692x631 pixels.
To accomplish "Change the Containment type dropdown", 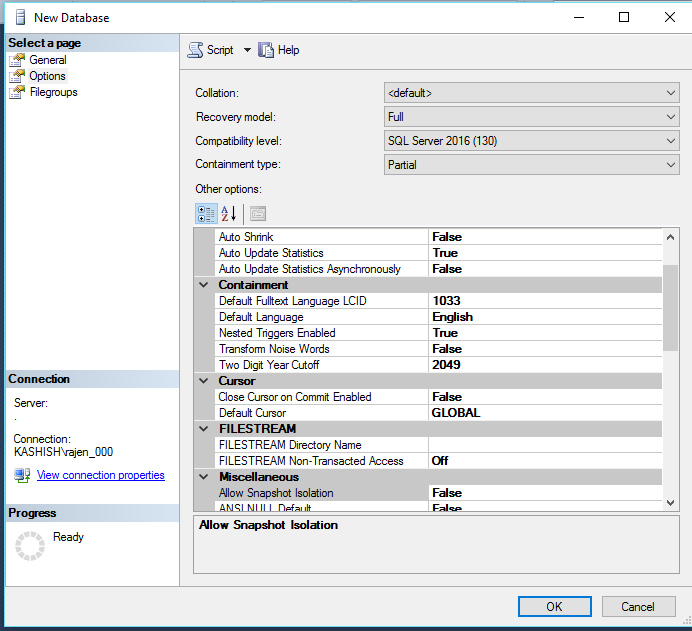I will click(x=531, y=165).
